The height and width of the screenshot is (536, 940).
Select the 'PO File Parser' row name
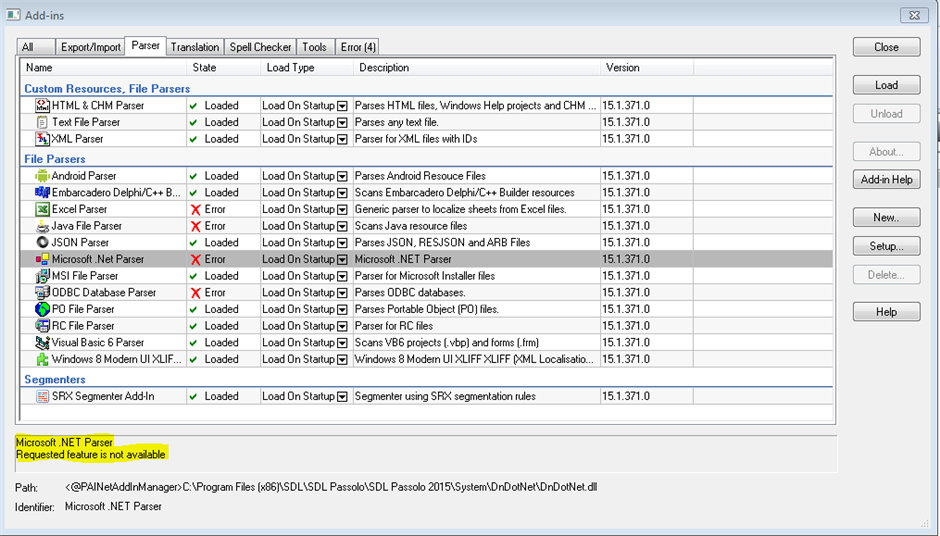(83, 309)
